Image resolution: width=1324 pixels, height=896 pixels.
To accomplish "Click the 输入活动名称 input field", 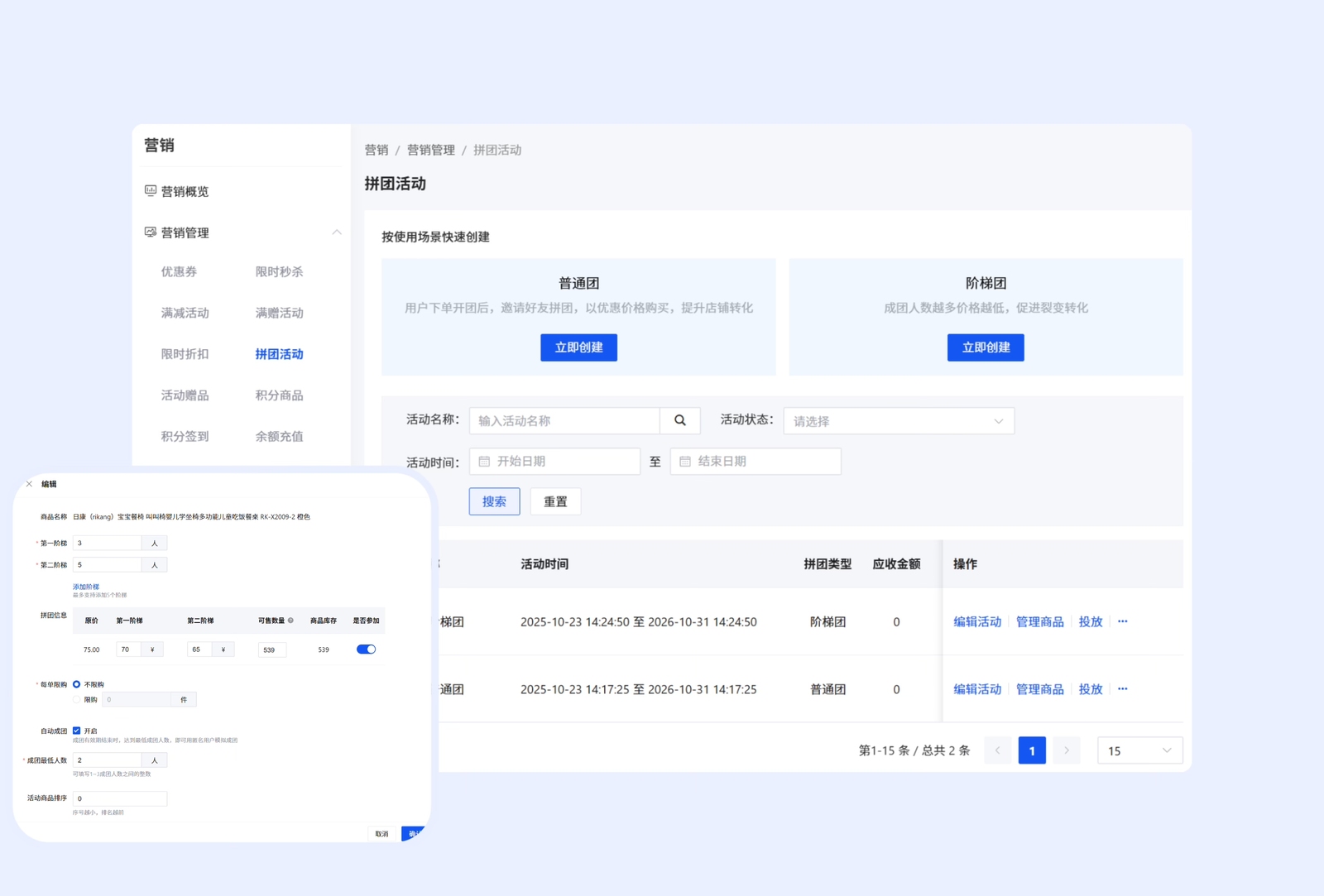I will pos(564,421).
